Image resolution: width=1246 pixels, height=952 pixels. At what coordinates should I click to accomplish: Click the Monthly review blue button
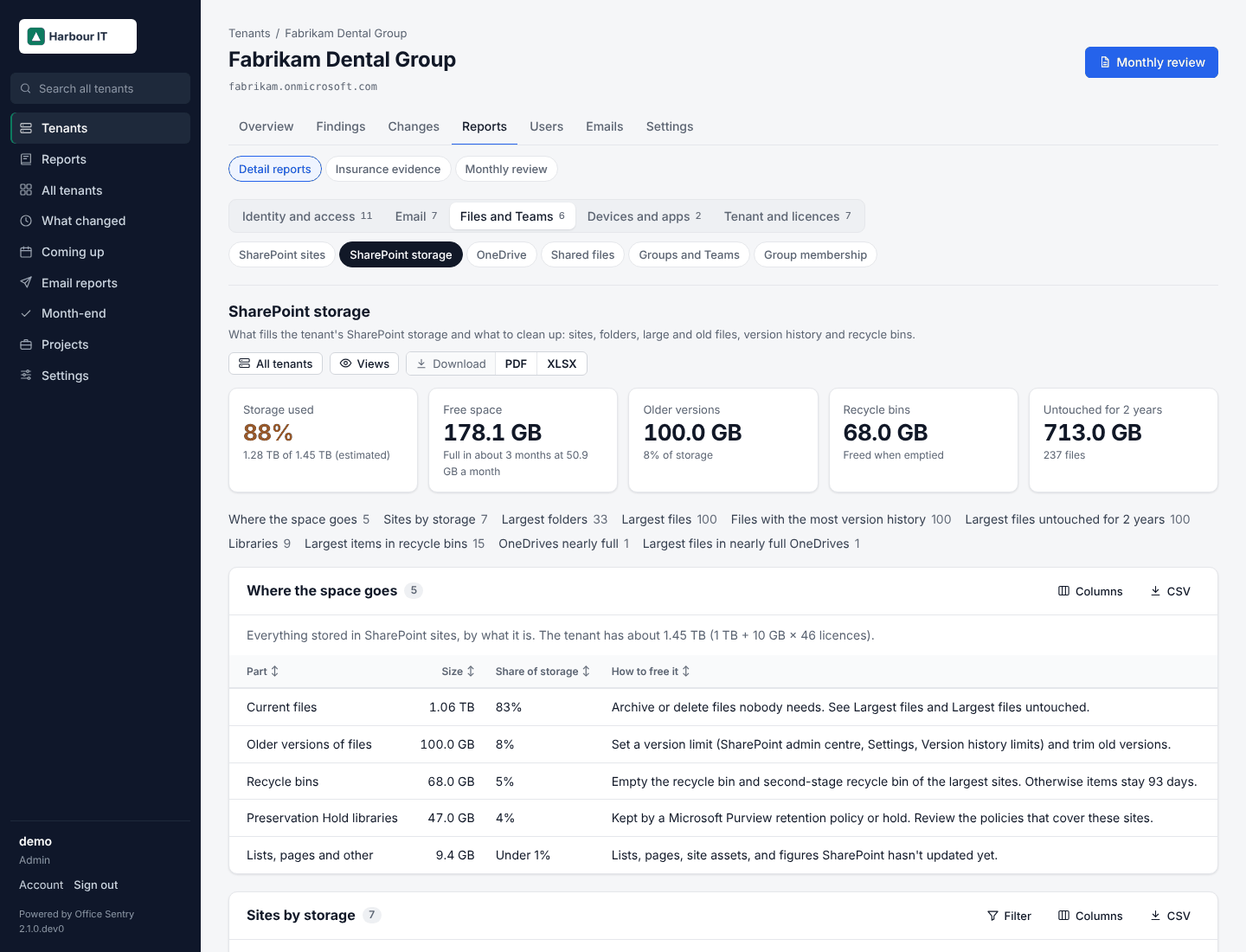[1151, 62]
